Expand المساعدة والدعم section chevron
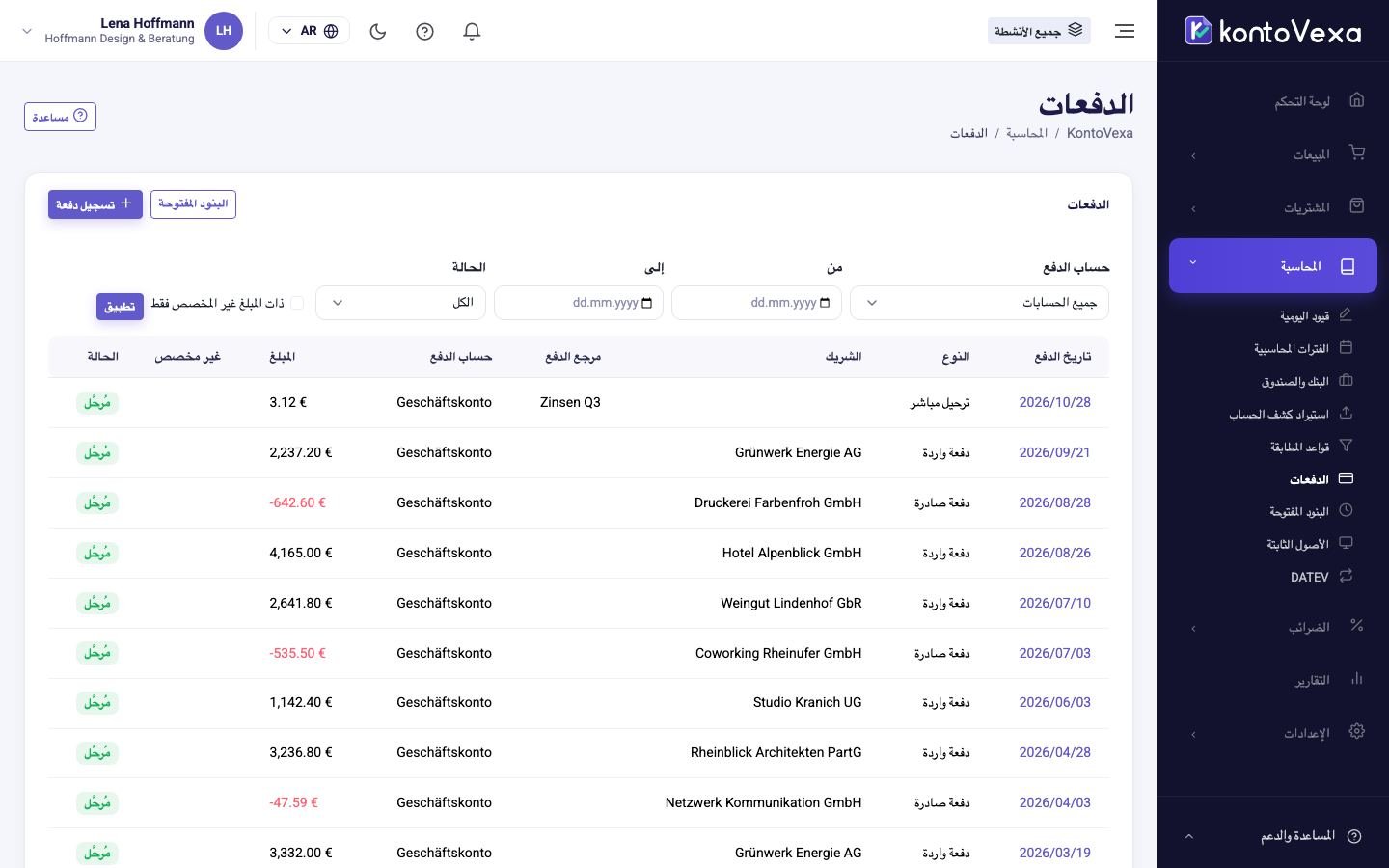 coord(1188,836)
